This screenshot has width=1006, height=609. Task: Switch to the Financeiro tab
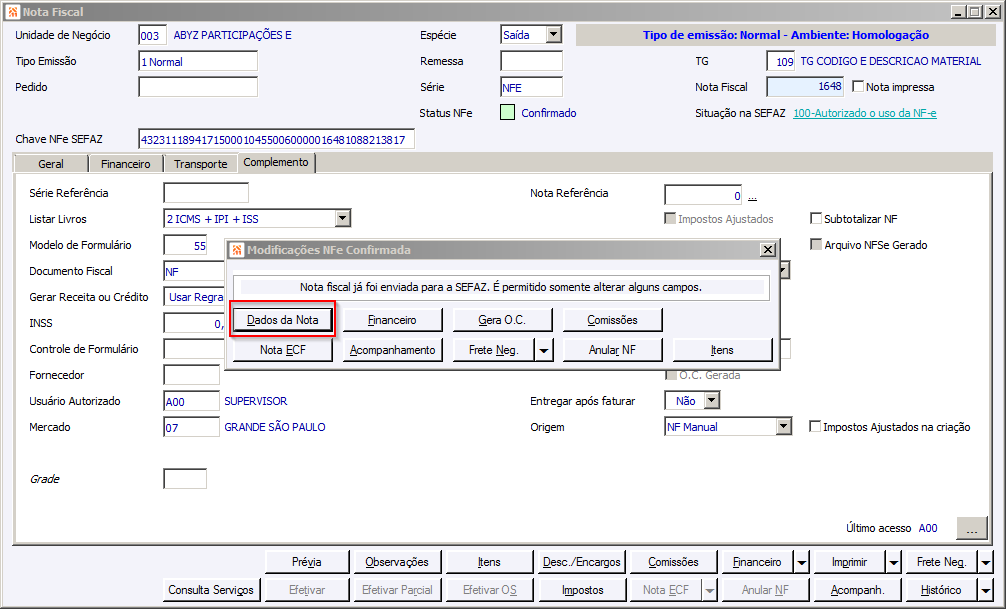pyautogui.click(x=126, y=164)
